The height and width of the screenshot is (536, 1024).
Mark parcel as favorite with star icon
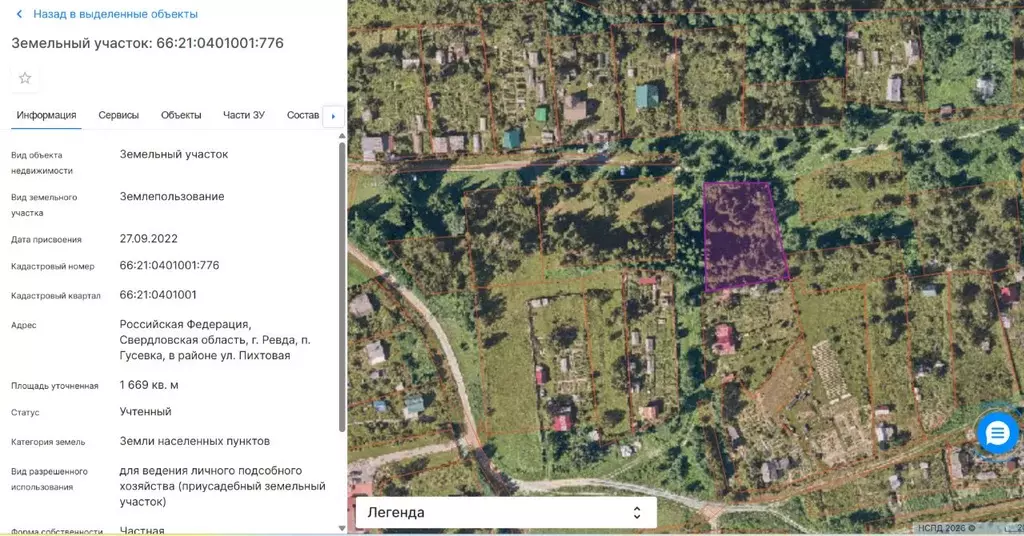25,78
